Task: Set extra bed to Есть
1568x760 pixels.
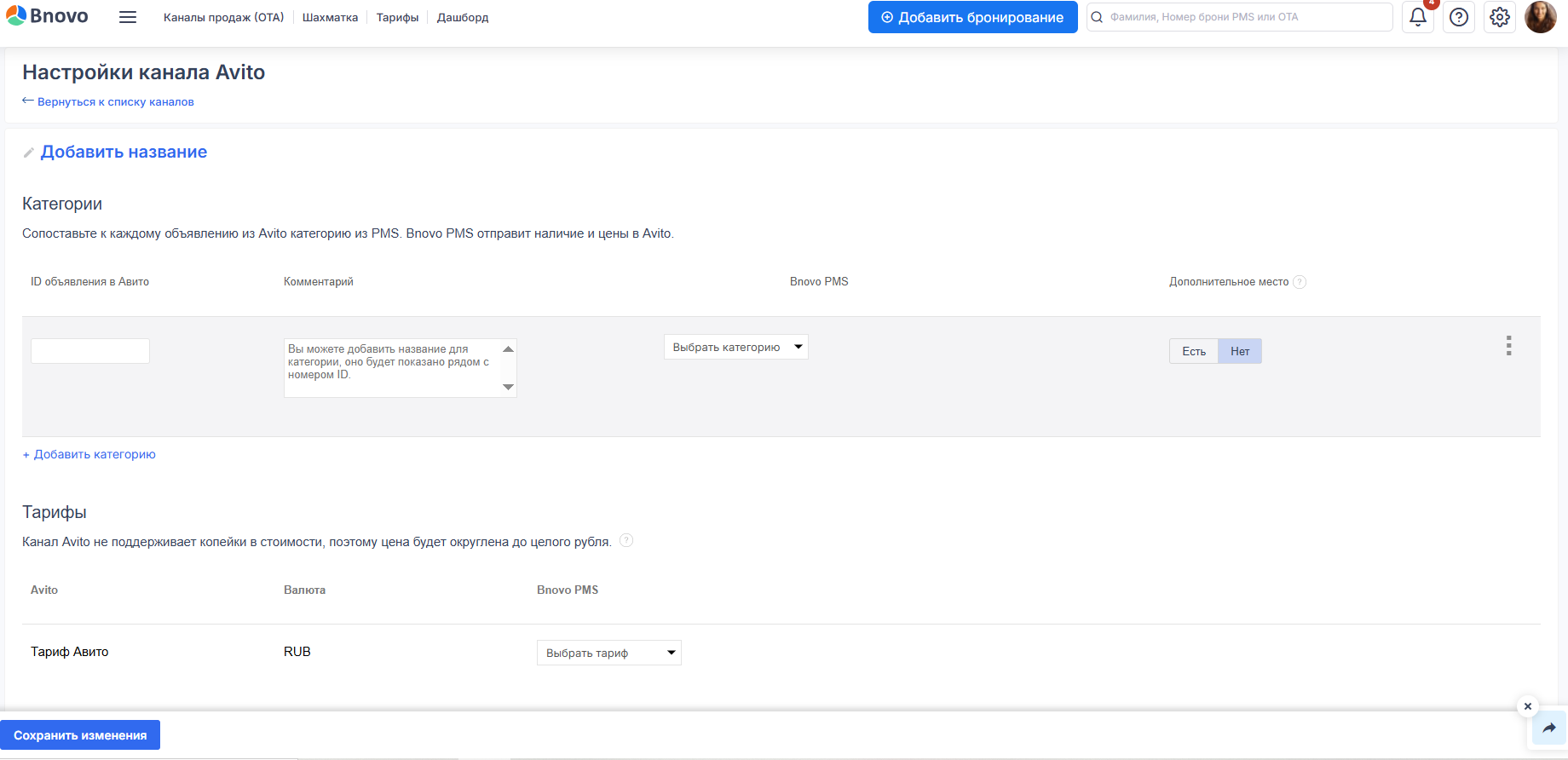Action: (x=1193, y=351)
